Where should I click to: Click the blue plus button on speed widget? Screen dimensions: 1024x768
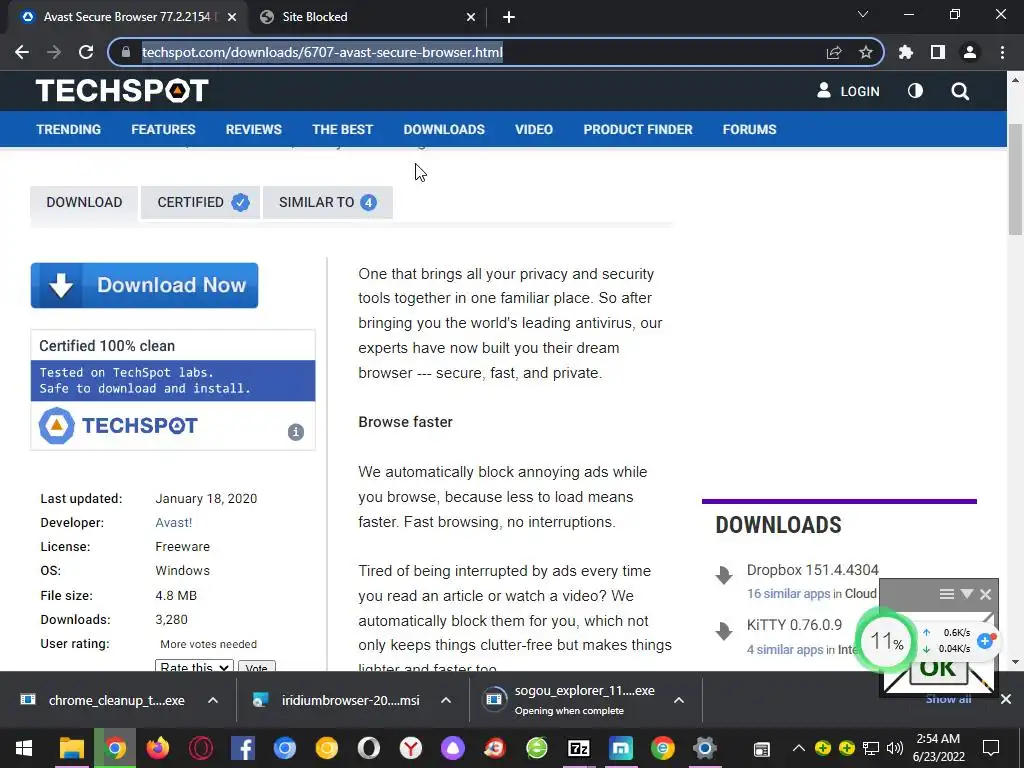[x=985, y=641]
